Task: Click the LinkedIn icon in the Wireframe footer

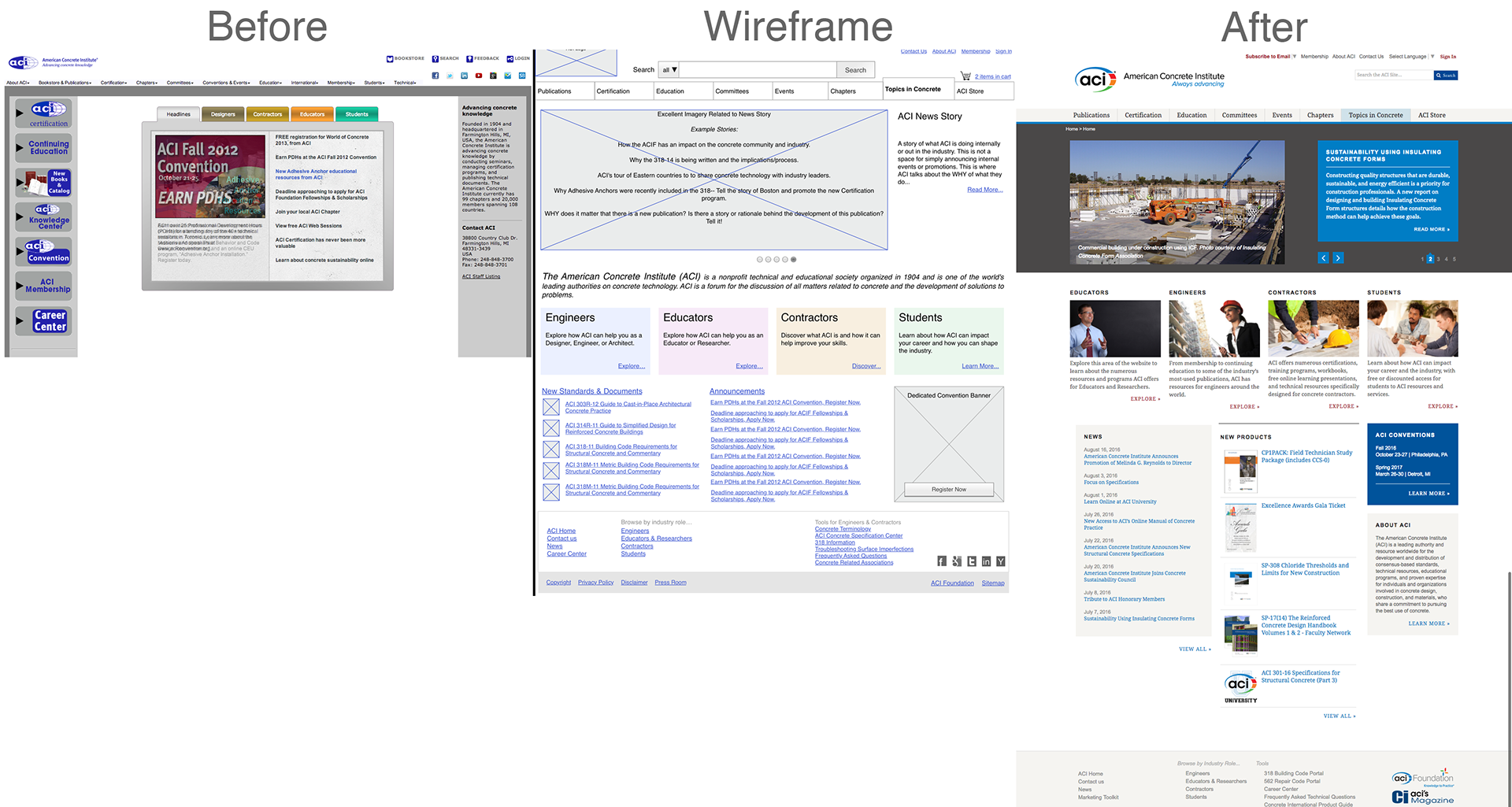Action: pyautogui.click(x=986, y=561)
